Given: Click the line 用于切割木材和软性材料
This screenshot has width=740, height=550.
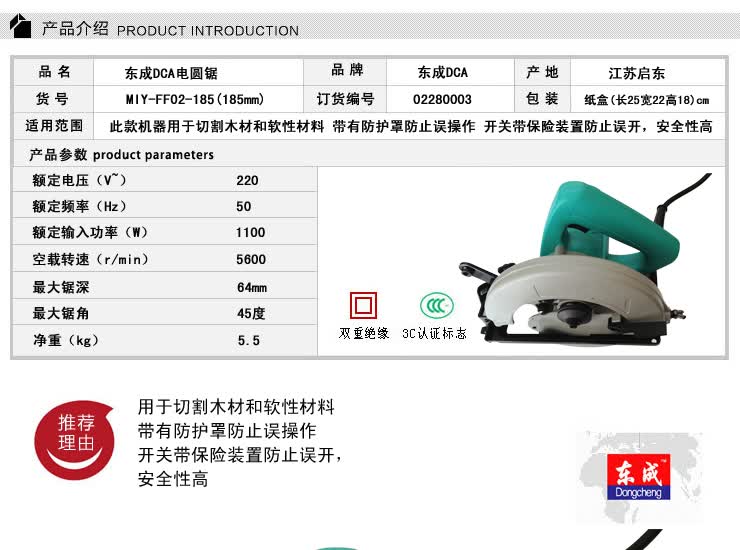Looking at the screenshot, I should (x=236, y=406).
